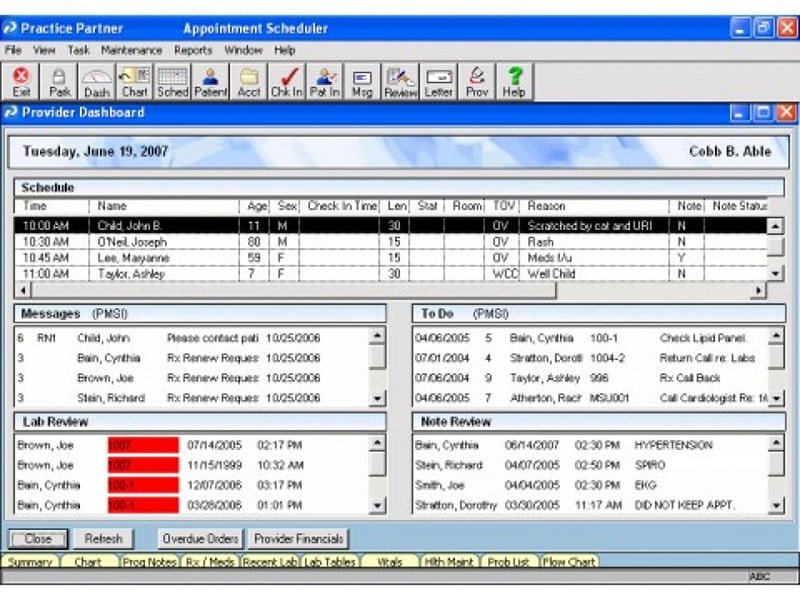Open the Maintenance menu
The width and height of the screenshot is (800, 600).
coord(131,50)
